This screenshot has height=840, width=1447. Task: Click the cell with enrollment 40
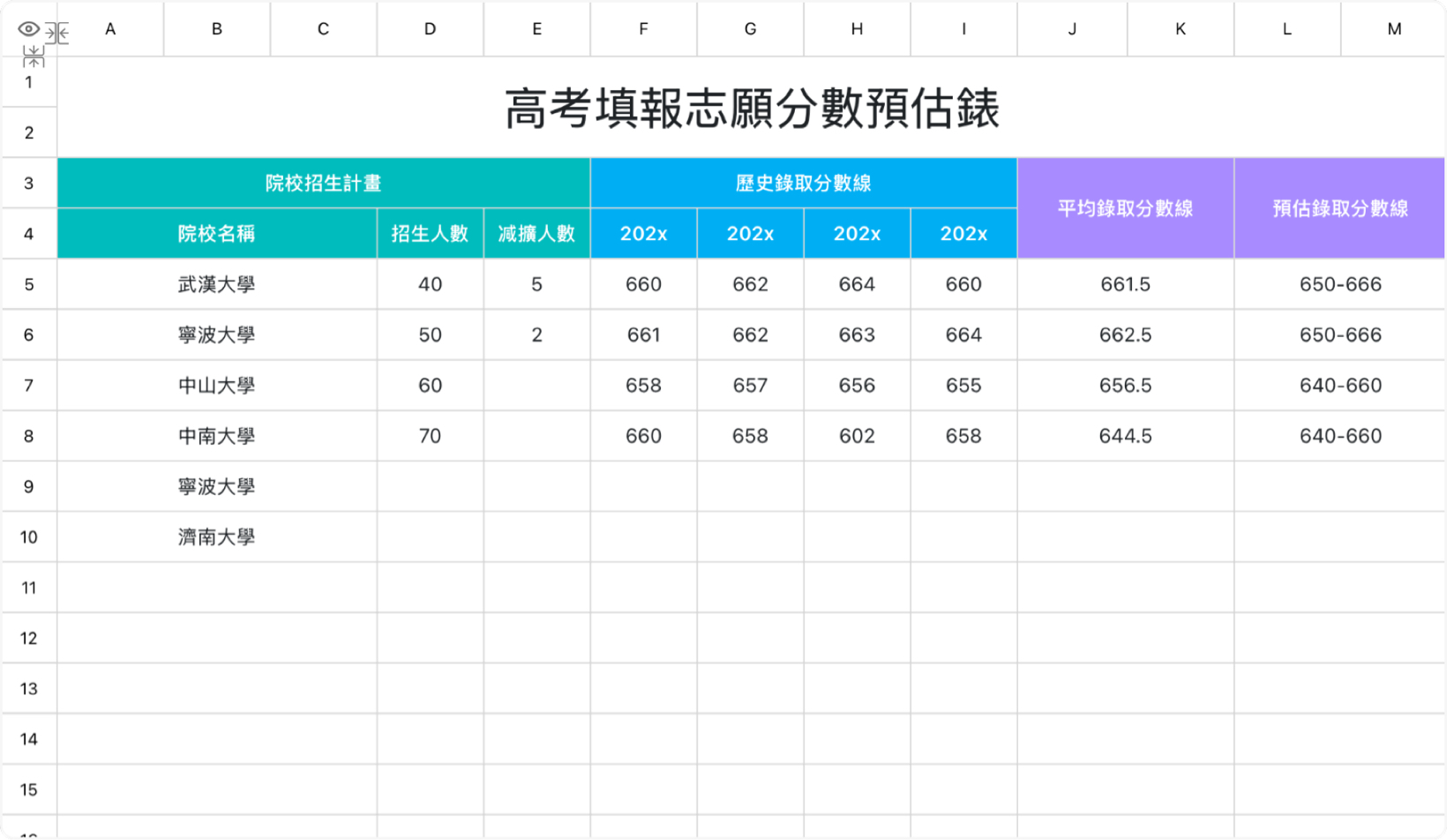point(430,284)
